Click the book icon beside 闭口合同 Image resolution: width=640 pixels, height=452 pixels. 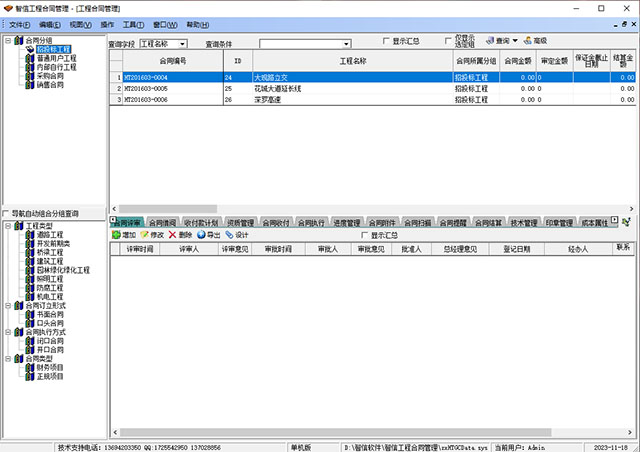(30, 341)
